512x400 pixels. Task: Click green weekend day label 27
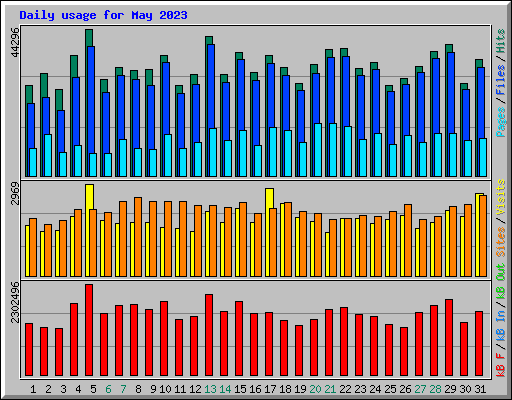pos(420,389)
